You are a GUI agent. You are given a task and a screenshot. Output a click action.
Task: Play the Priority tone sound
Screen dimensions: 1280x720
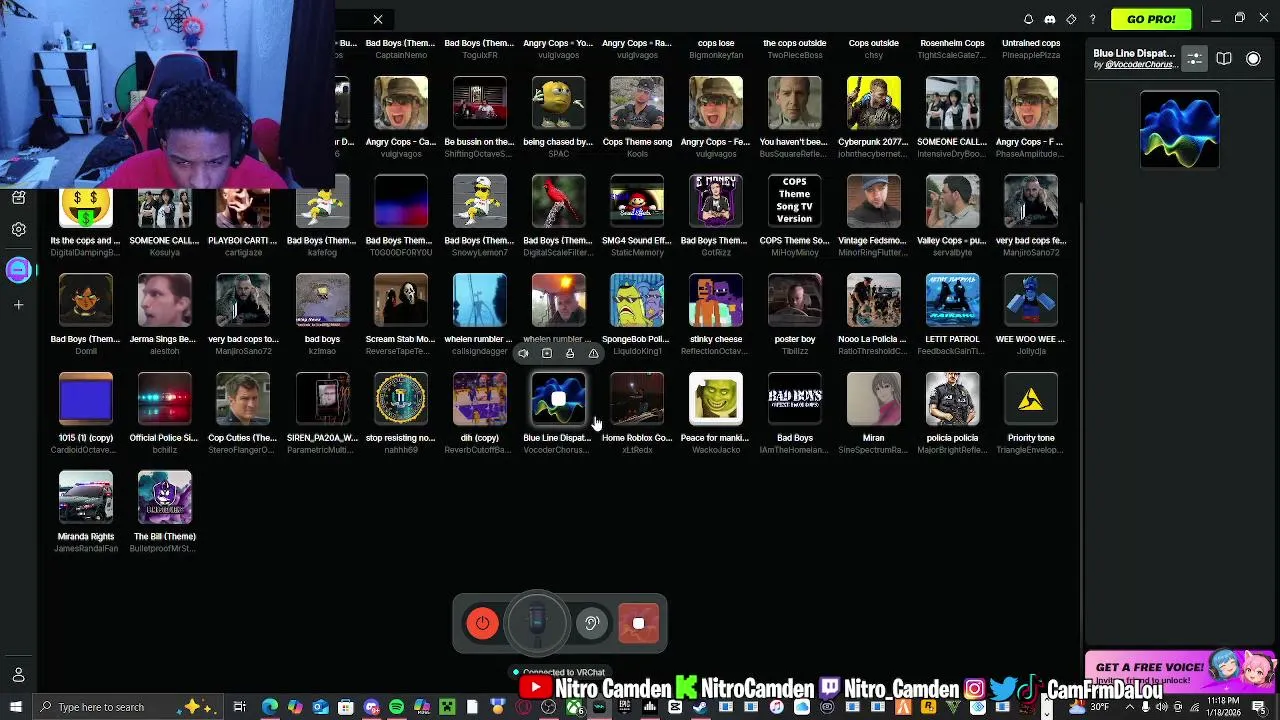point(1031,399)
